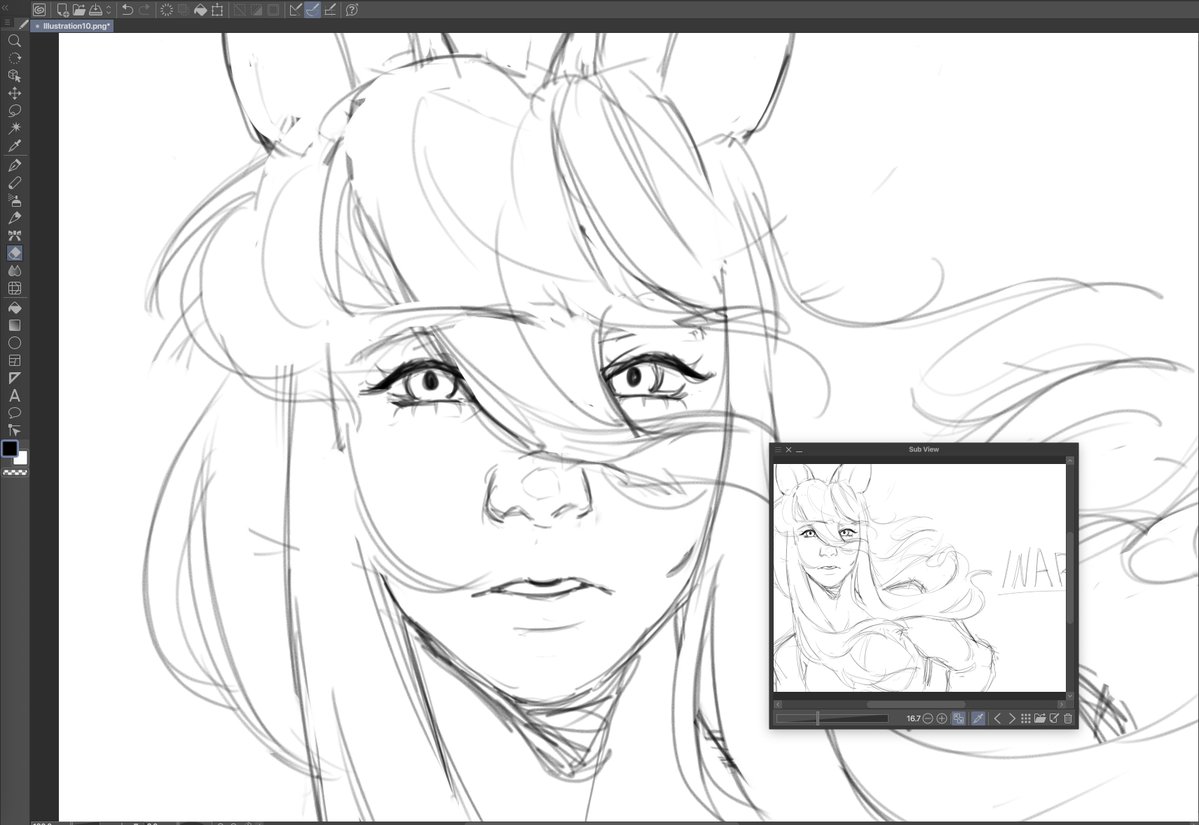Click the Scale/Rotate transform icon

point(218,10)
